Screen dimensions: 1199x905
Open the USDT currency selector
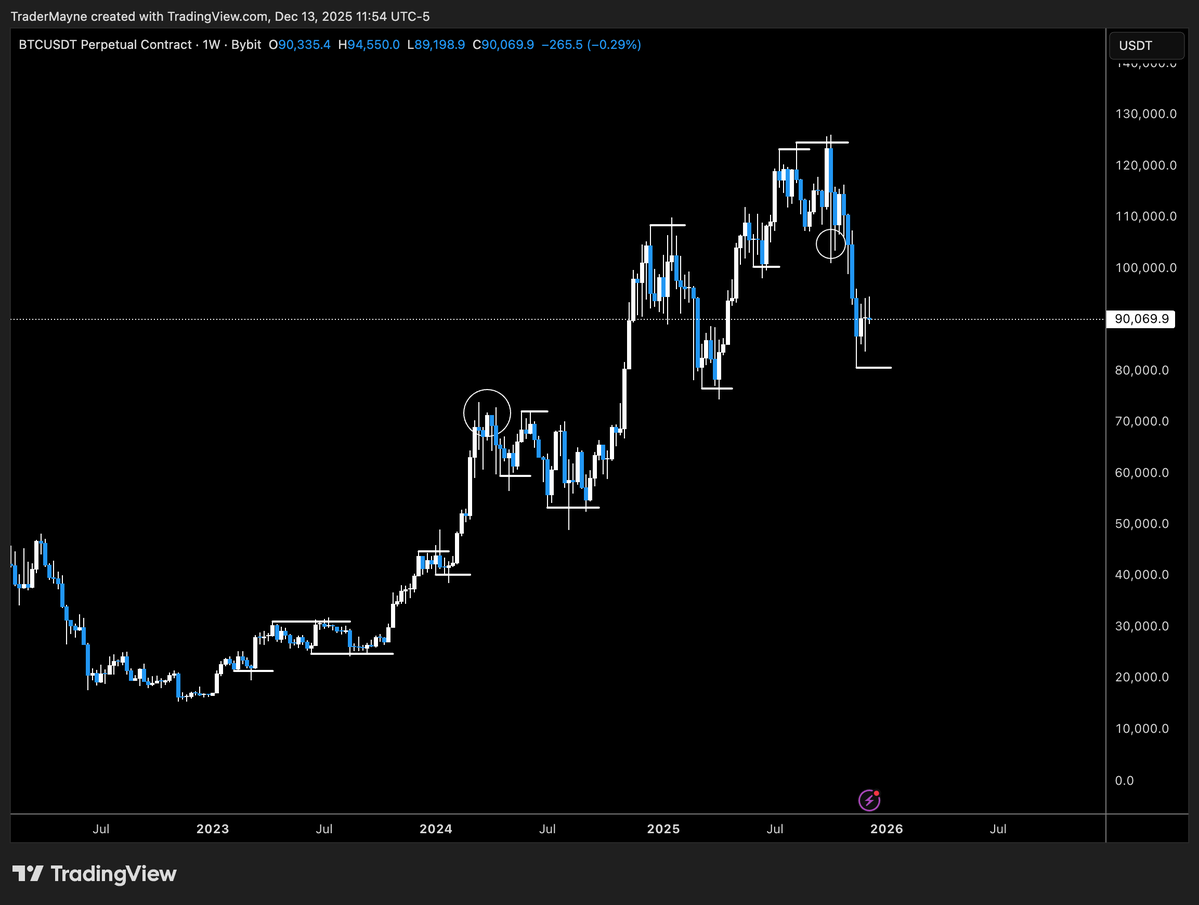tap(1145, 46)
